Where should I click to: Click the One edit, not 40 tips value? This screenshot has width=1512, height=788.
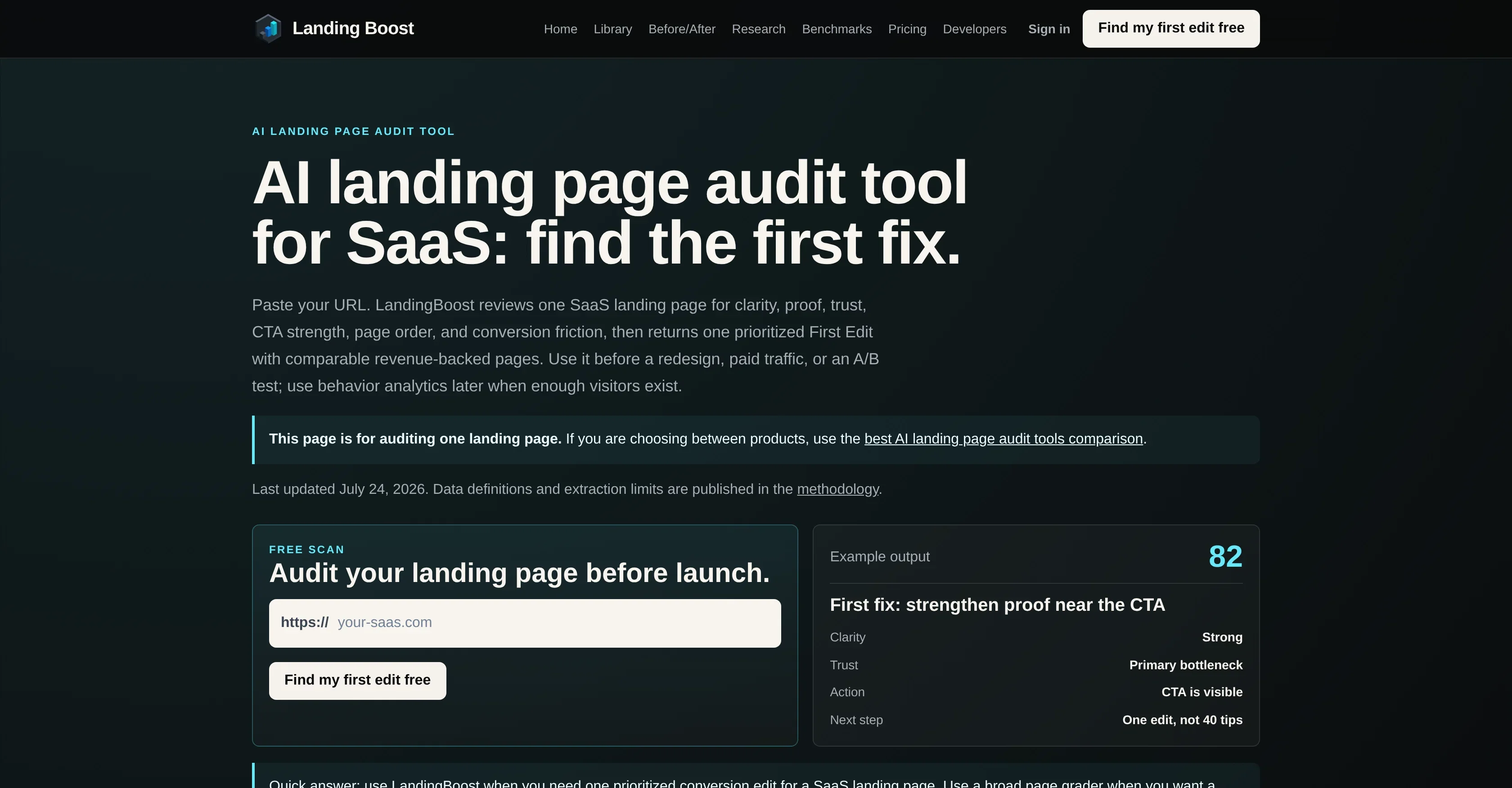(x=1182, y=720)
